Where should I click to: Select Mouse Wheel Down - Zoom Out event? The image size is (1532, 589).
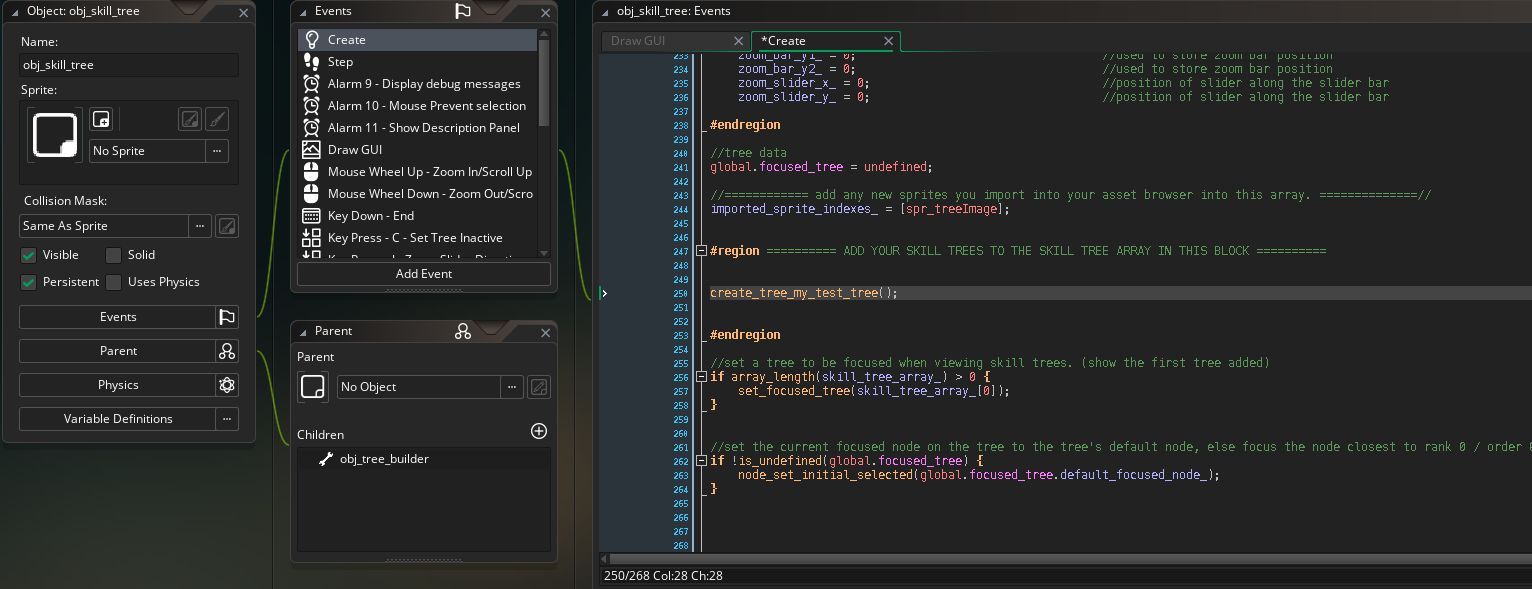(417, 194)
